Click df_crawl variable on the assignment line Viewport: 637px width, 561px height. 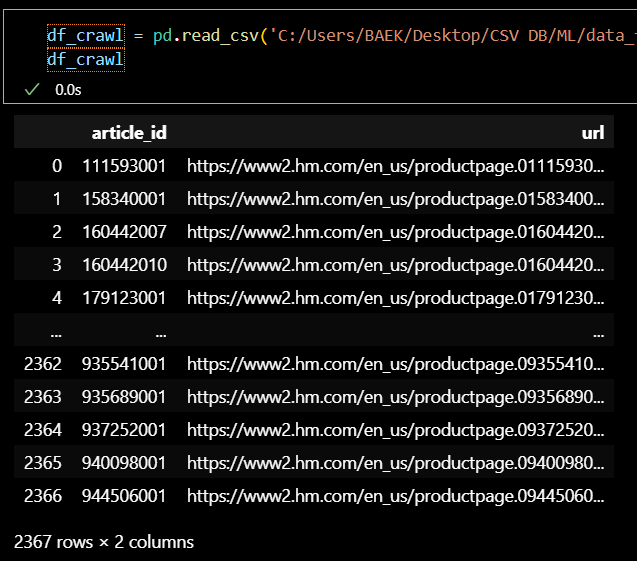pos(86,35)
